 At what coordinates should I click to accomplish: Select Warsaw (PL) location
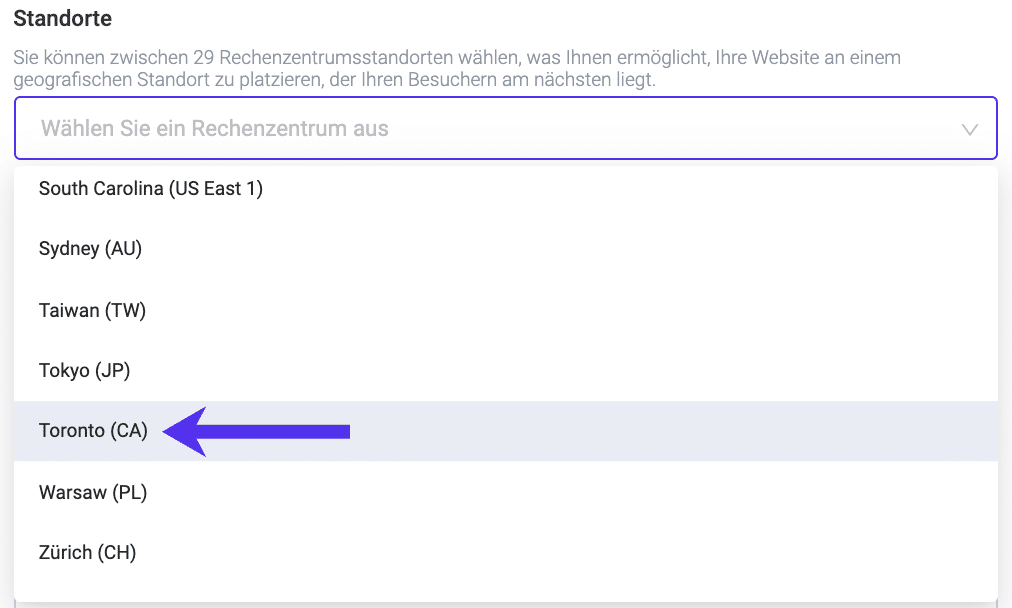(93, 492)
